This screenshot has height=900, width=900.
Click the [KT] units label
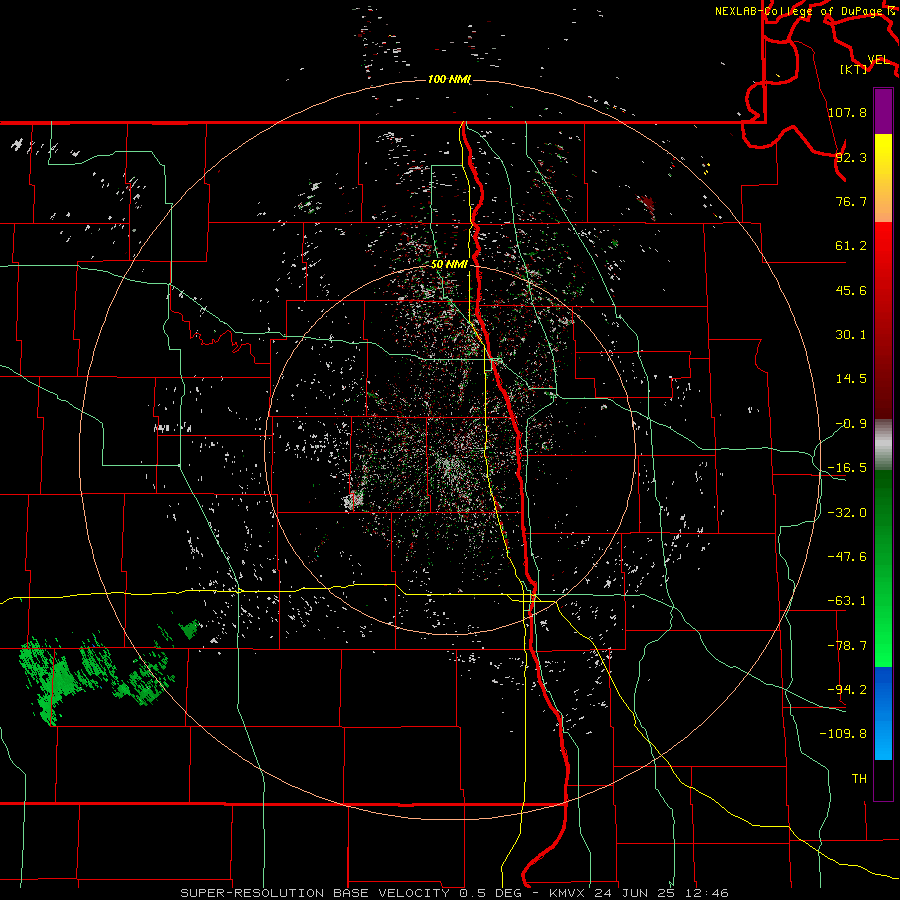point(853,69)
